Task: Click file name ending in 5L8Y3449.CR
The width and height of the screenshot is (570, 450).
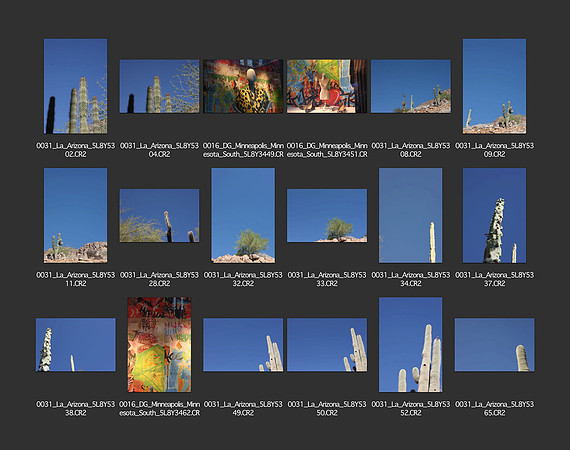Action: pos(243,150)
